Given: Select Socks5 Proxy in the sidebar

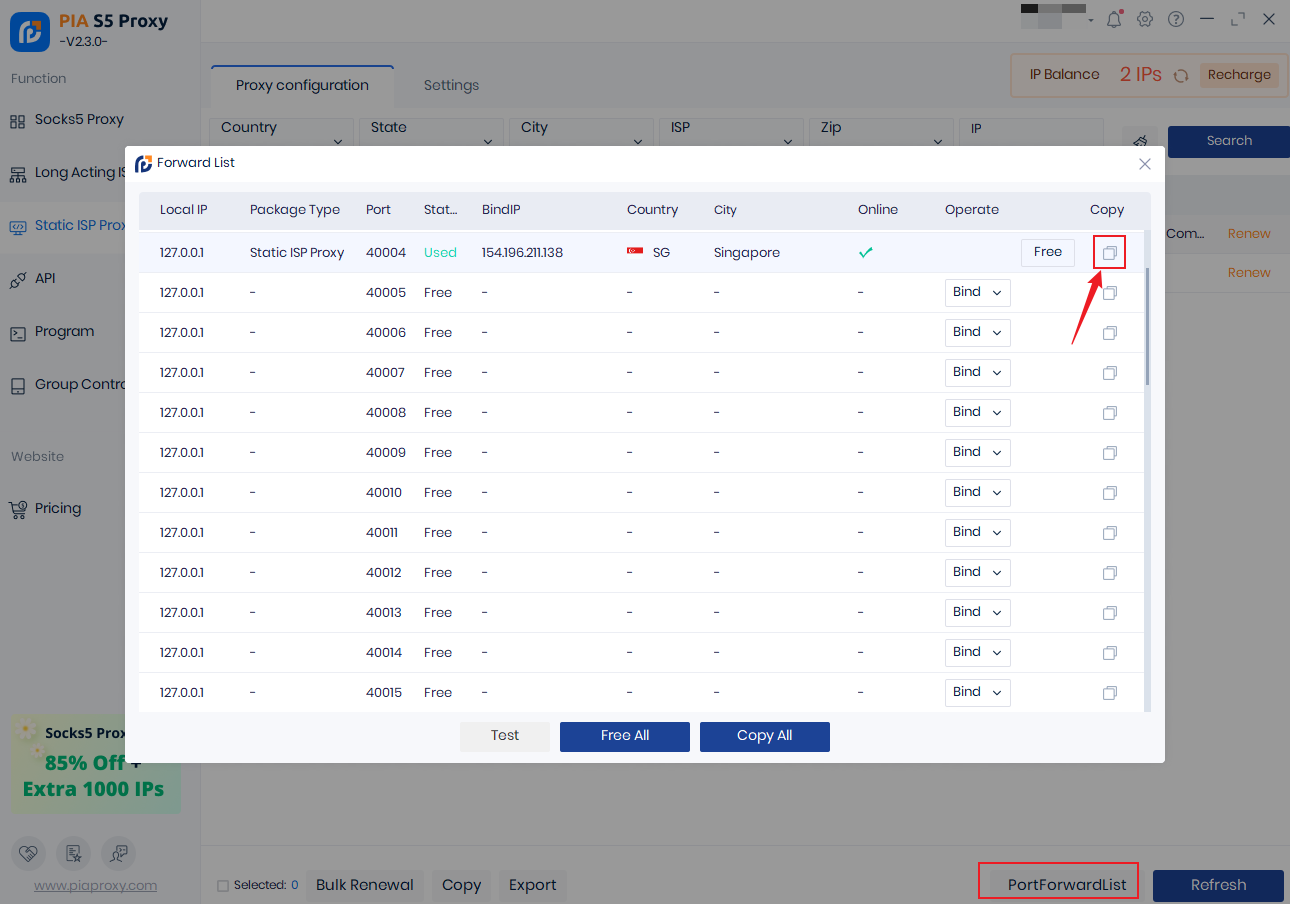Looking at the screenshot, I should click(79, 120).
